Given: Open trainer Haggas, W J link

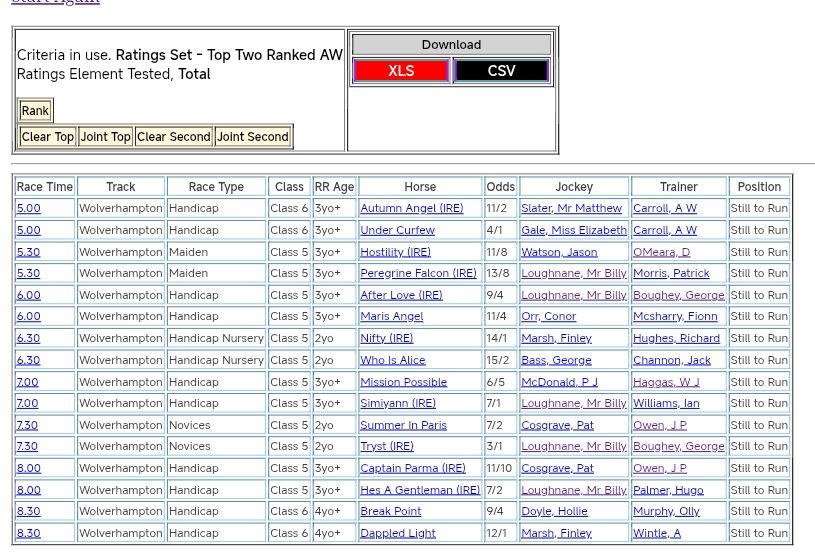Looking at the screenshot, I should [x=666, y=382].
